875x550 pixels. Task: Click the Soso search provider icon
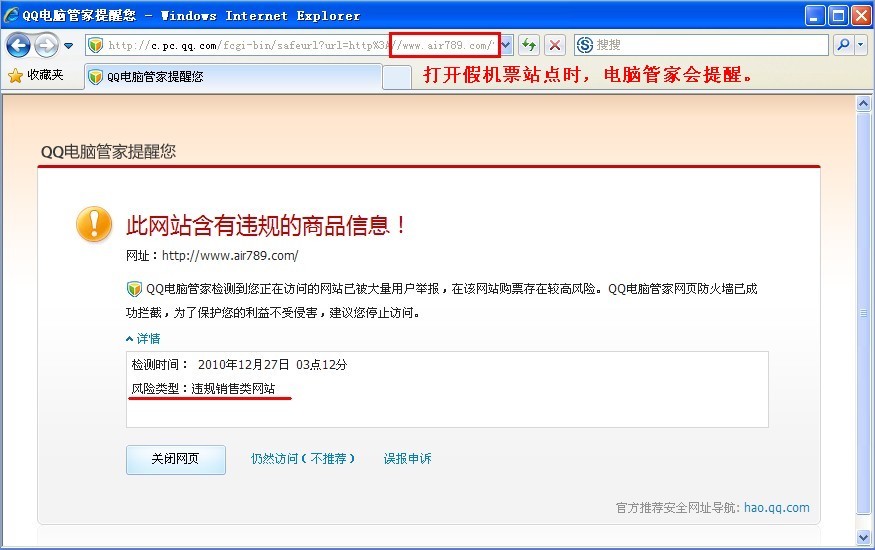pos(584,45)
